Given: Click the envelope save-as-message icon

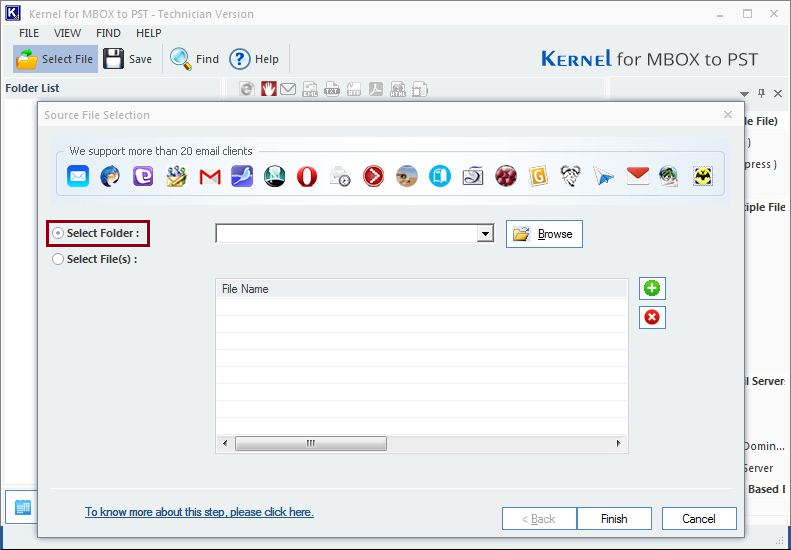Looking at the screenshot, I should click(x=288, y=89).
